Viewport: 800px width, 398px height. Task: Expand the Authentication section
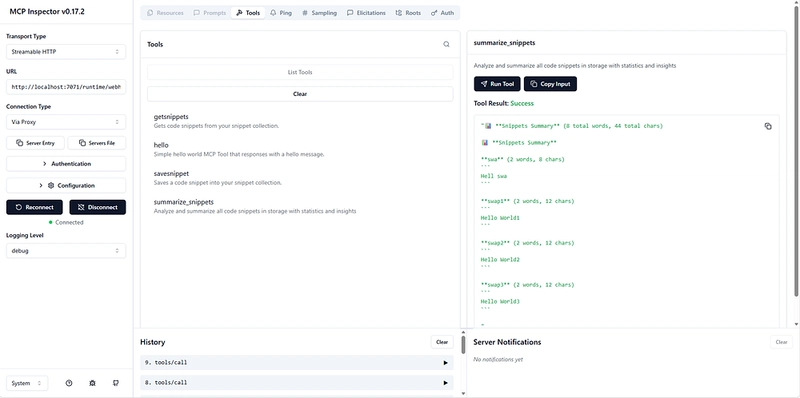point(66,164)
